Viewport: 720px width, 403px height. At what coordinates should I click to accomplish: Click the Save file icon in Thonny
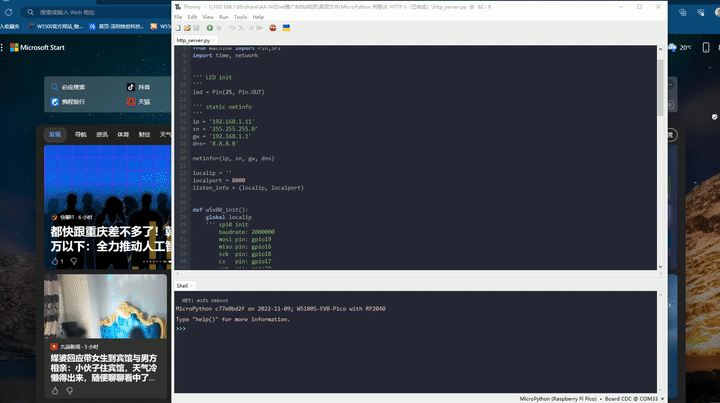click(196, 28)
